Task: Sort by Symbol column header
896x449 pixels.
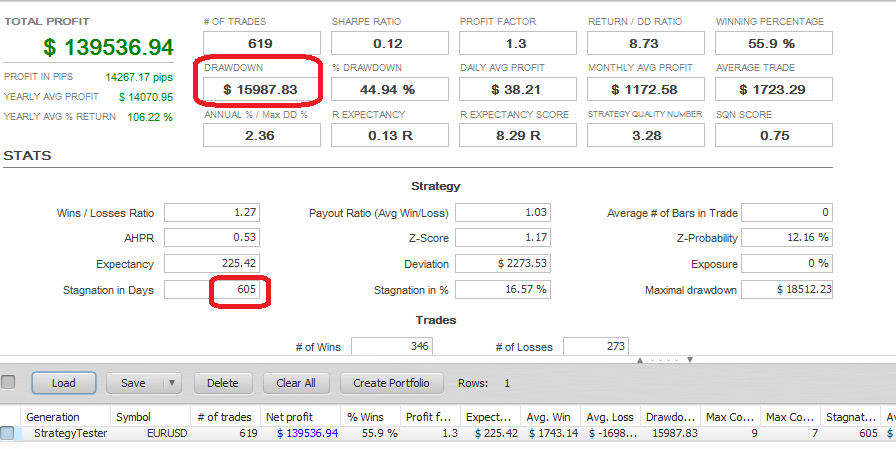Action: pos(133,417)
